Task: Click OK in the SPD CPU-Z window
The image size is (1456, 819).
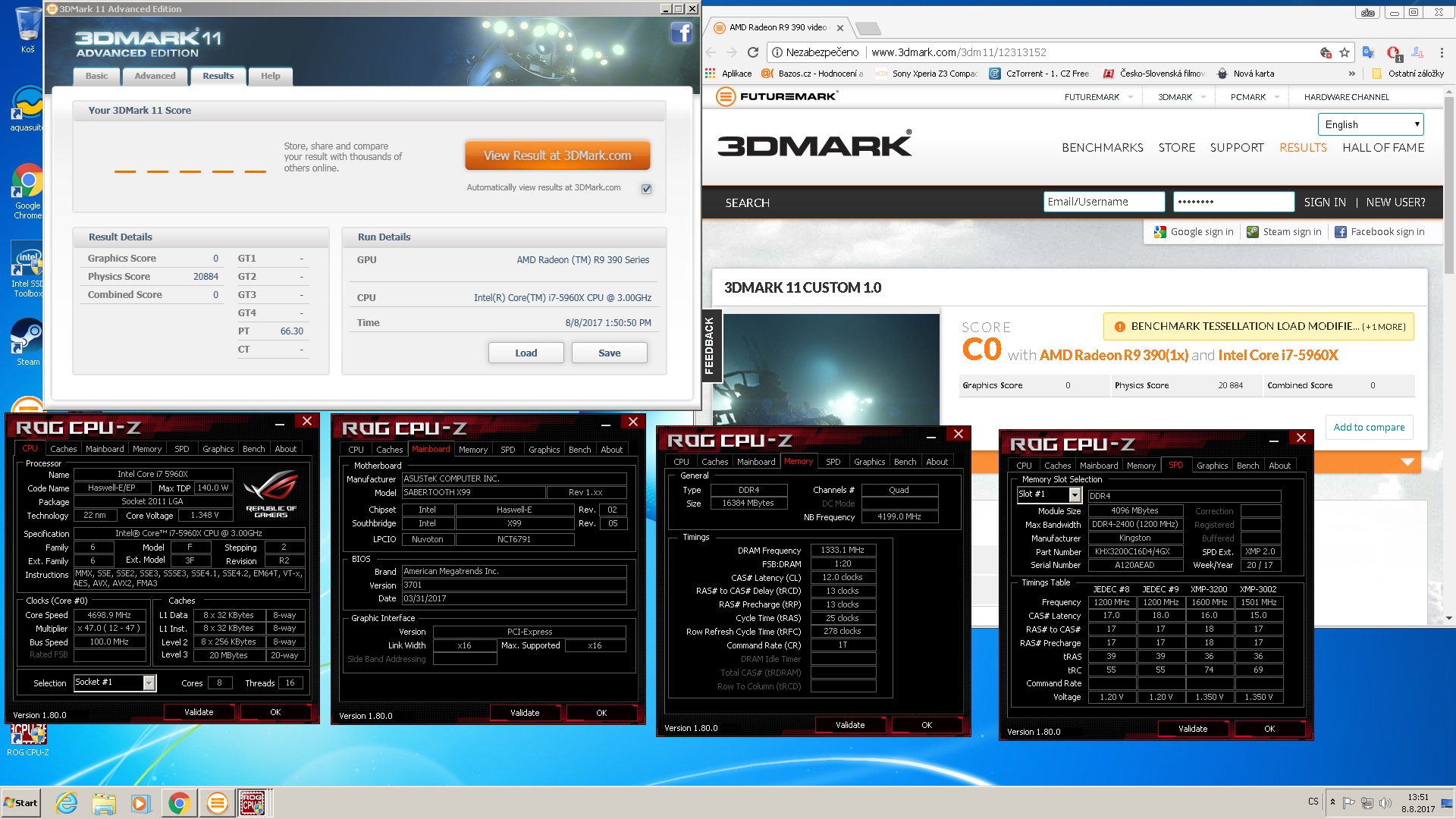Action: coord(1269,729)
